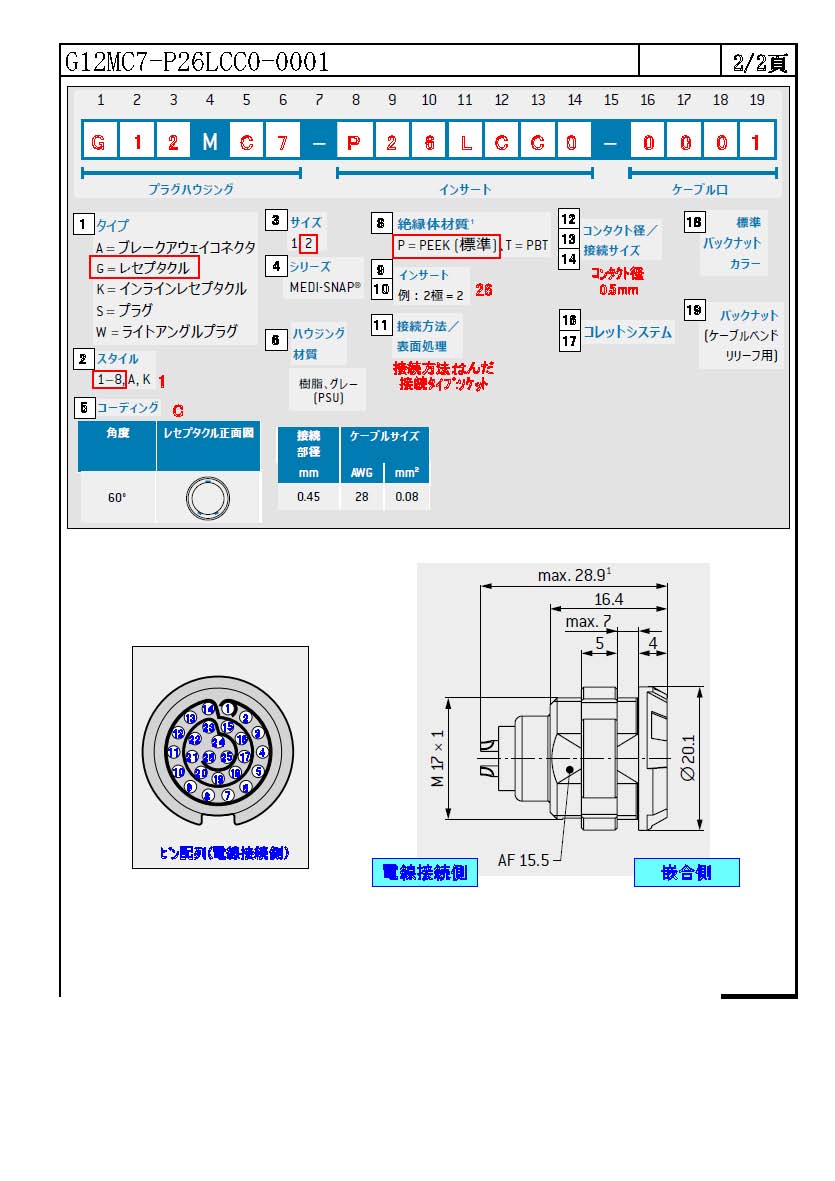Image resolution: width=835 pixels, height=1181 pixels.
Task: Click the プラグハウジング bracket label
Action: tap(190, 189)
